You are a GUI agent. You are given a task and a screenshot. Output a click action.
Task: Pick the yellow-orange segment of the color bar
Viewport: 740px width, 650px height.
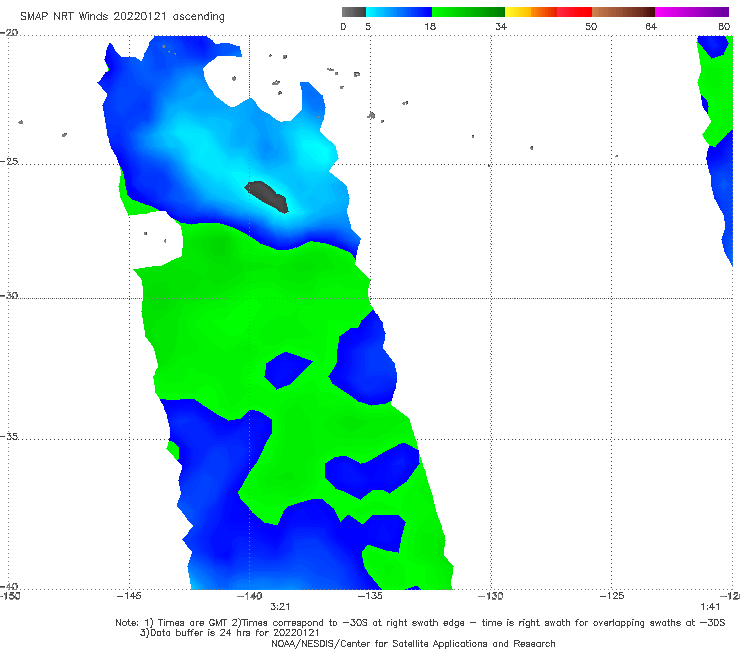pos(530,12)
